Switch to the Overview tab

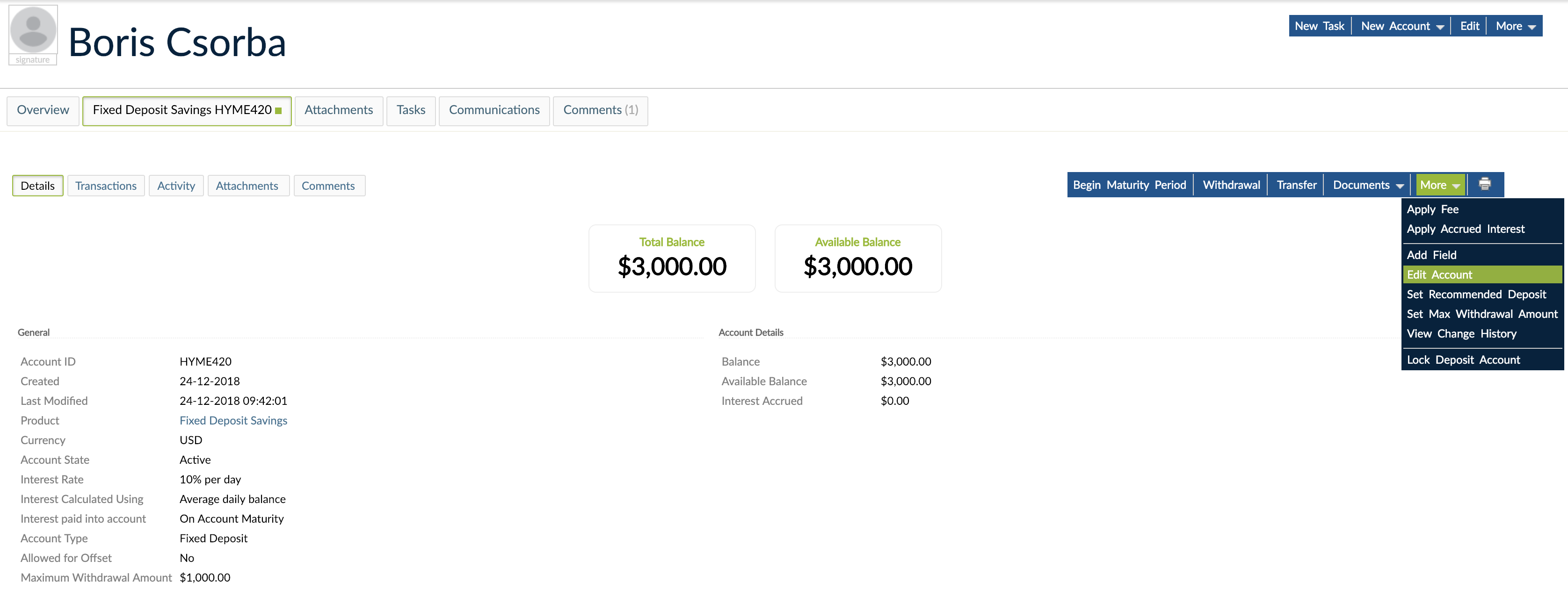[x=43, y=110]
